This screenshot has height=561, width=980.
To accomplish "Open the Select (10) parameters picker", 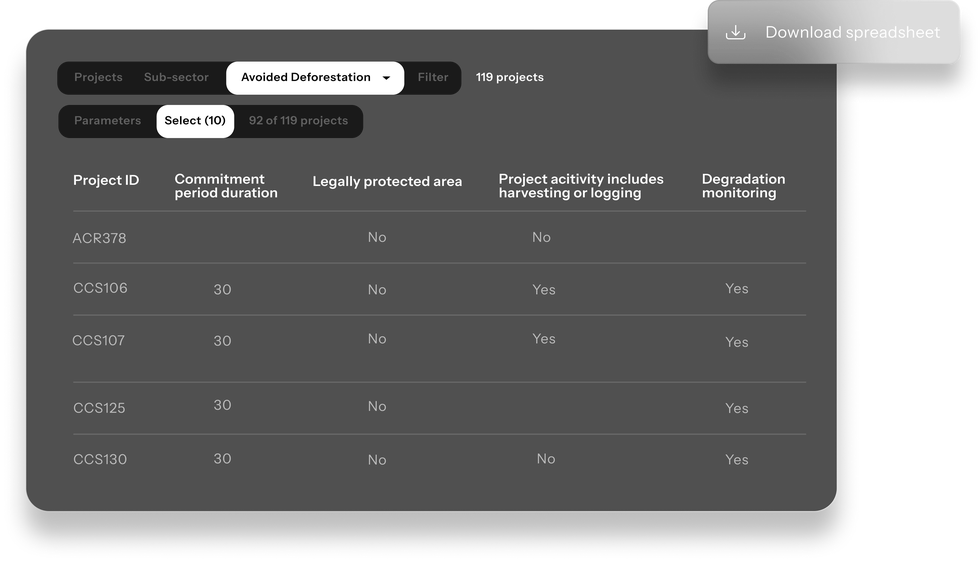I will pyautogui.click(x=195, y=121).
